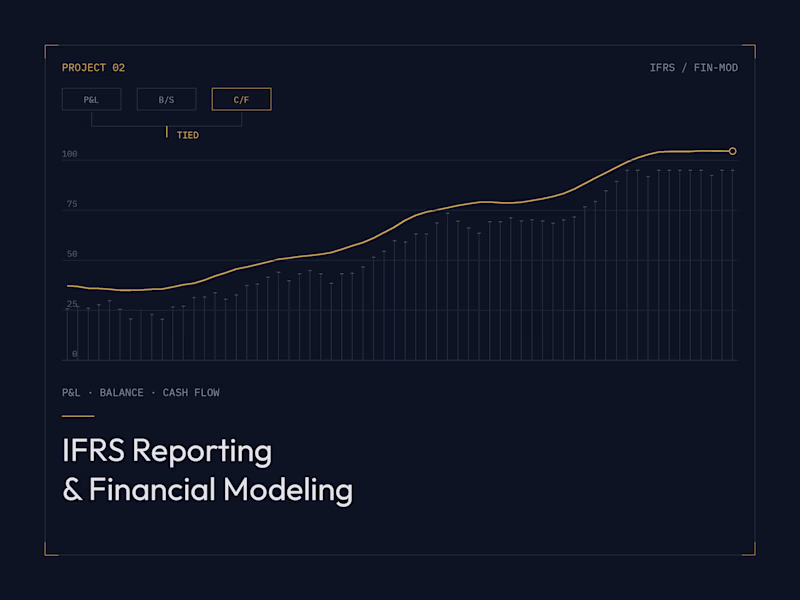This screenshot has width=800, height=600.
Task: Open the highlighted C/F tab
Action: pos(241,99)
